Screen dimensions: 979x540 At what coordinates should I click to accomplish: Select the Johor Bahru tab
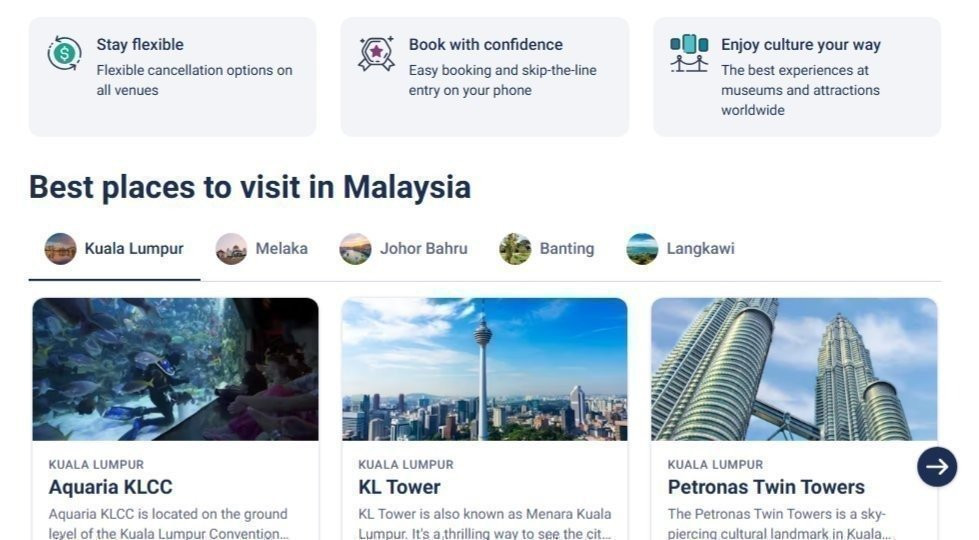(403, 248)
